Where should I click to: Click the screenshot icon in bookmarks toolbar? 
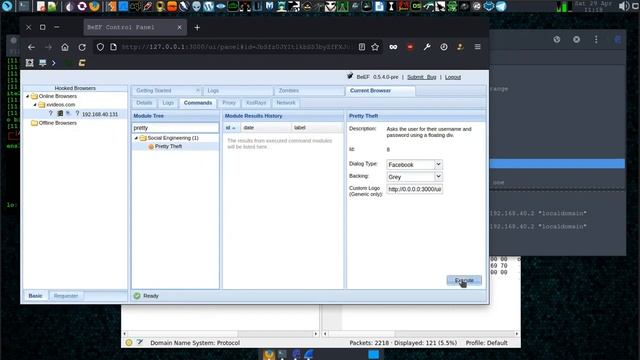[29, 63]
